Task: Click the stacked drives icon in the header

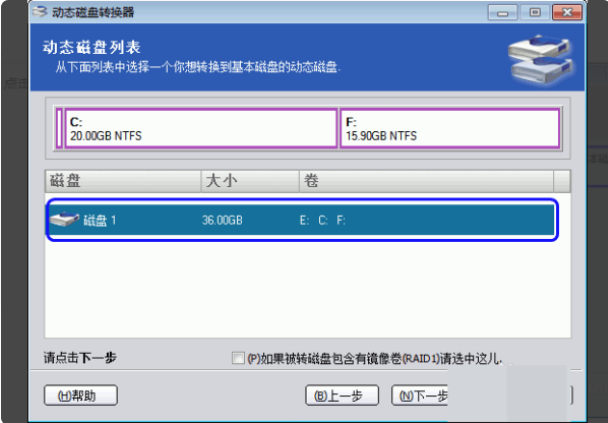Action: coord(541,59)
